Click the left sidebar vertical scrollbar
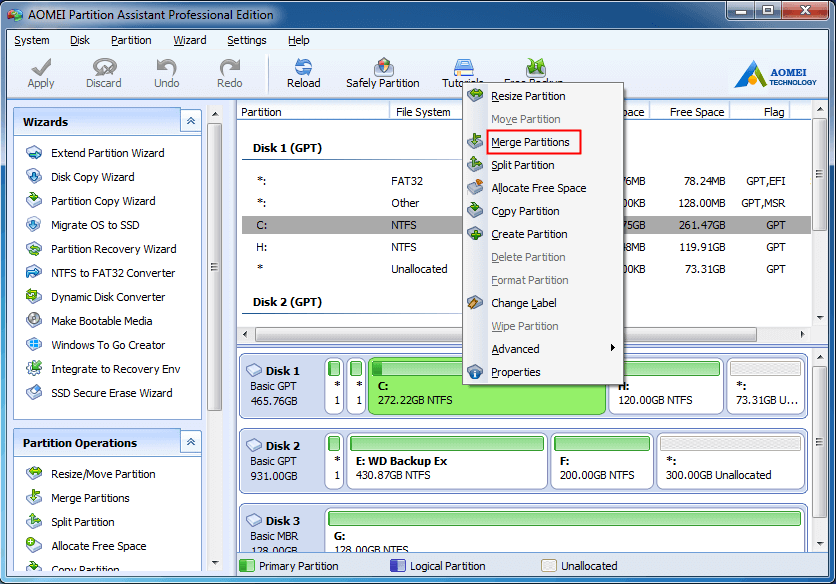The width and height of the screenshot is (836, 584). [x=214, y=267]
